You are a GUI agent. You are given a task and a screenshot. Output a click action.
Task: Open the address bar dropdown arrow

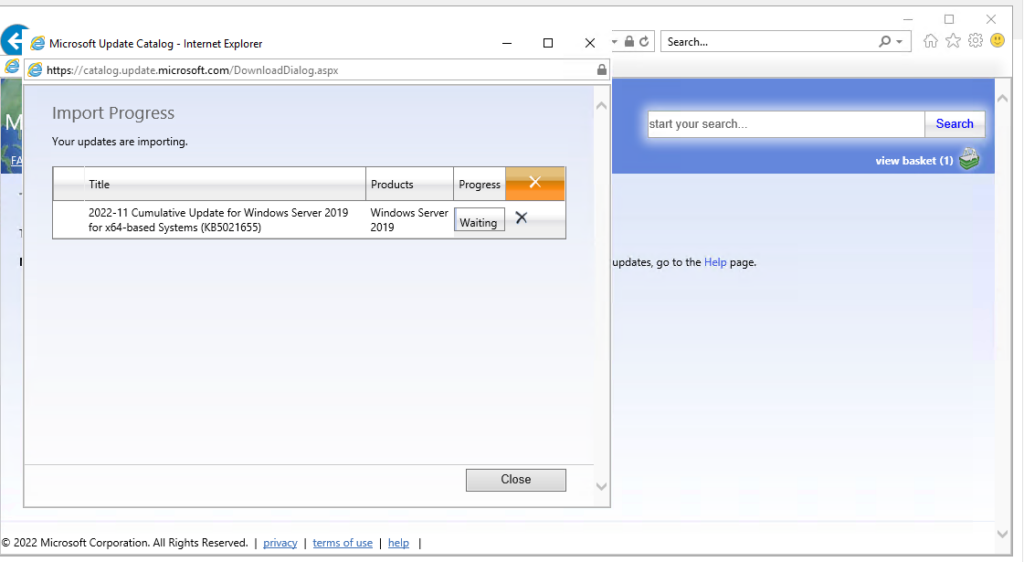tap(615, 42)
